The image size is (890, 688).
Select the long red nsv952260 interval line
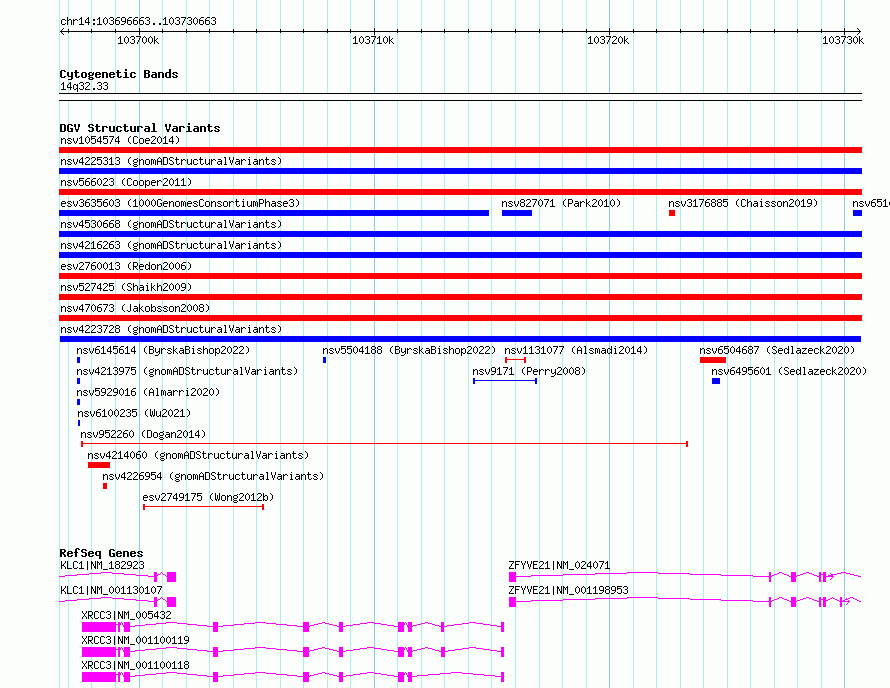tap(384, 444)
